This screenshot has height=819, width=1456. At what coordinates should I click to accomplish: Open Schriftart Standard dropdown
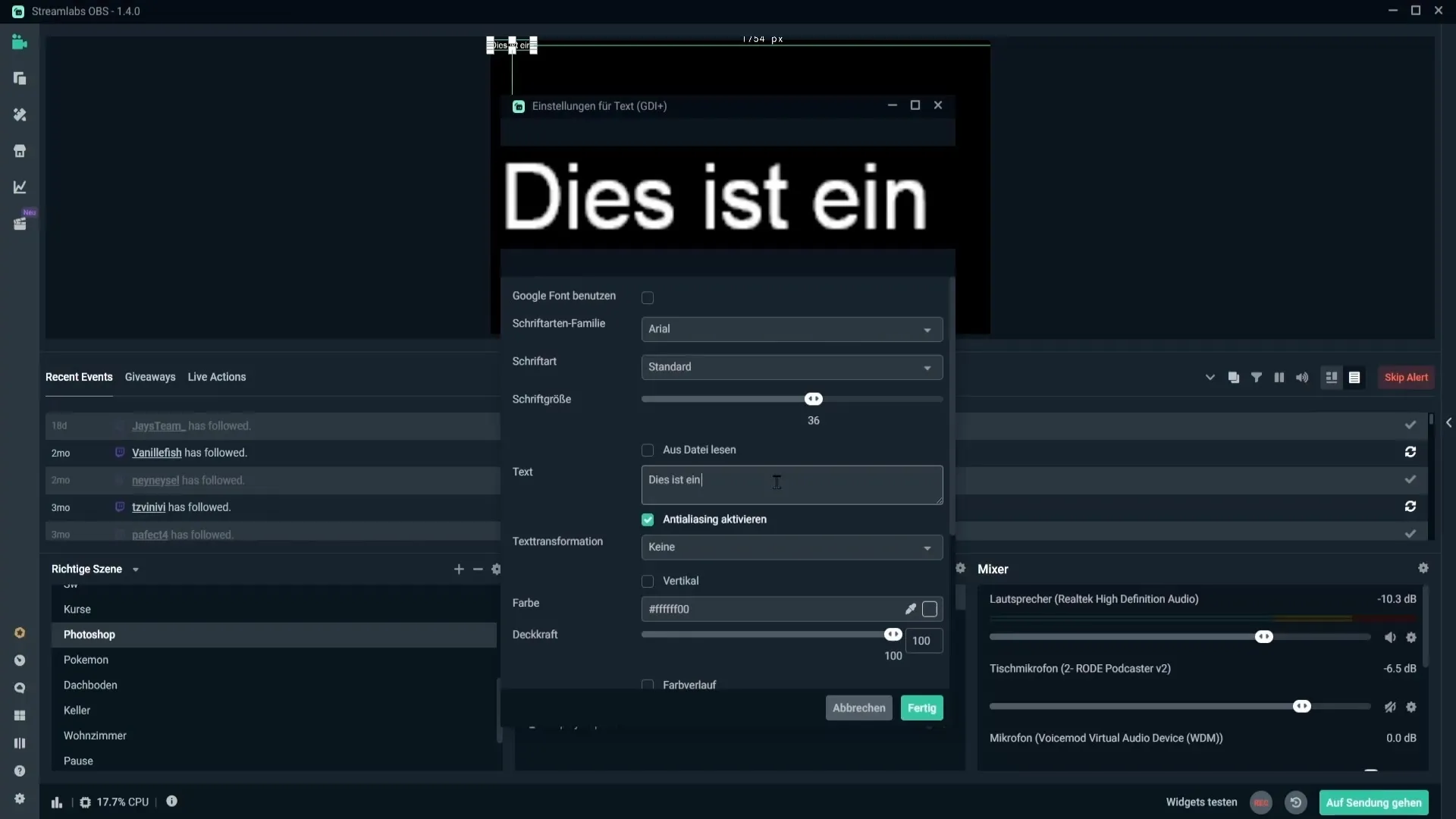(792, 367)
